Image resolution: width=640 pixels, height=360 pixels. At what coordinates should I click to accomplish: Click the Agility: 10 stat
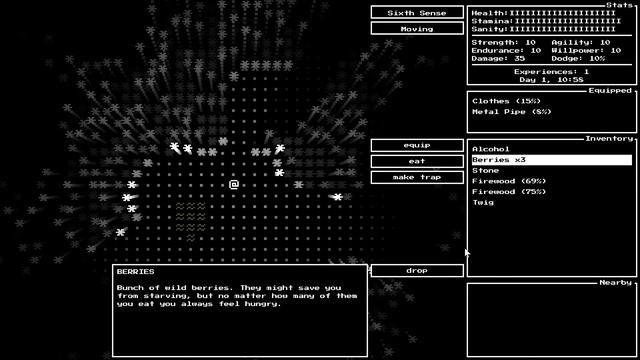581,42
